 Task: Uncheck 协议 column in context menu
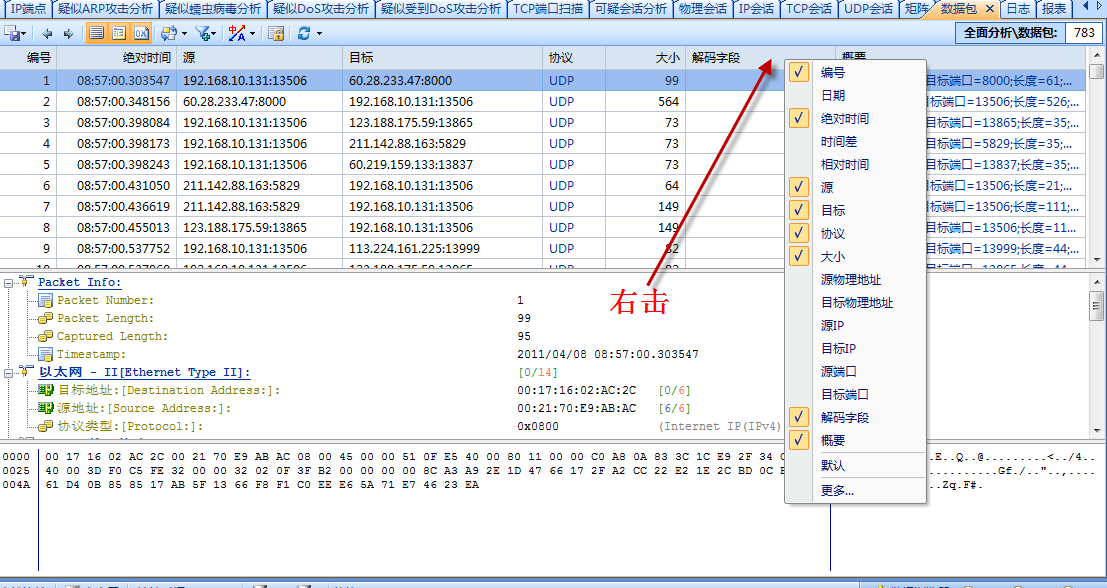[832, 233]
